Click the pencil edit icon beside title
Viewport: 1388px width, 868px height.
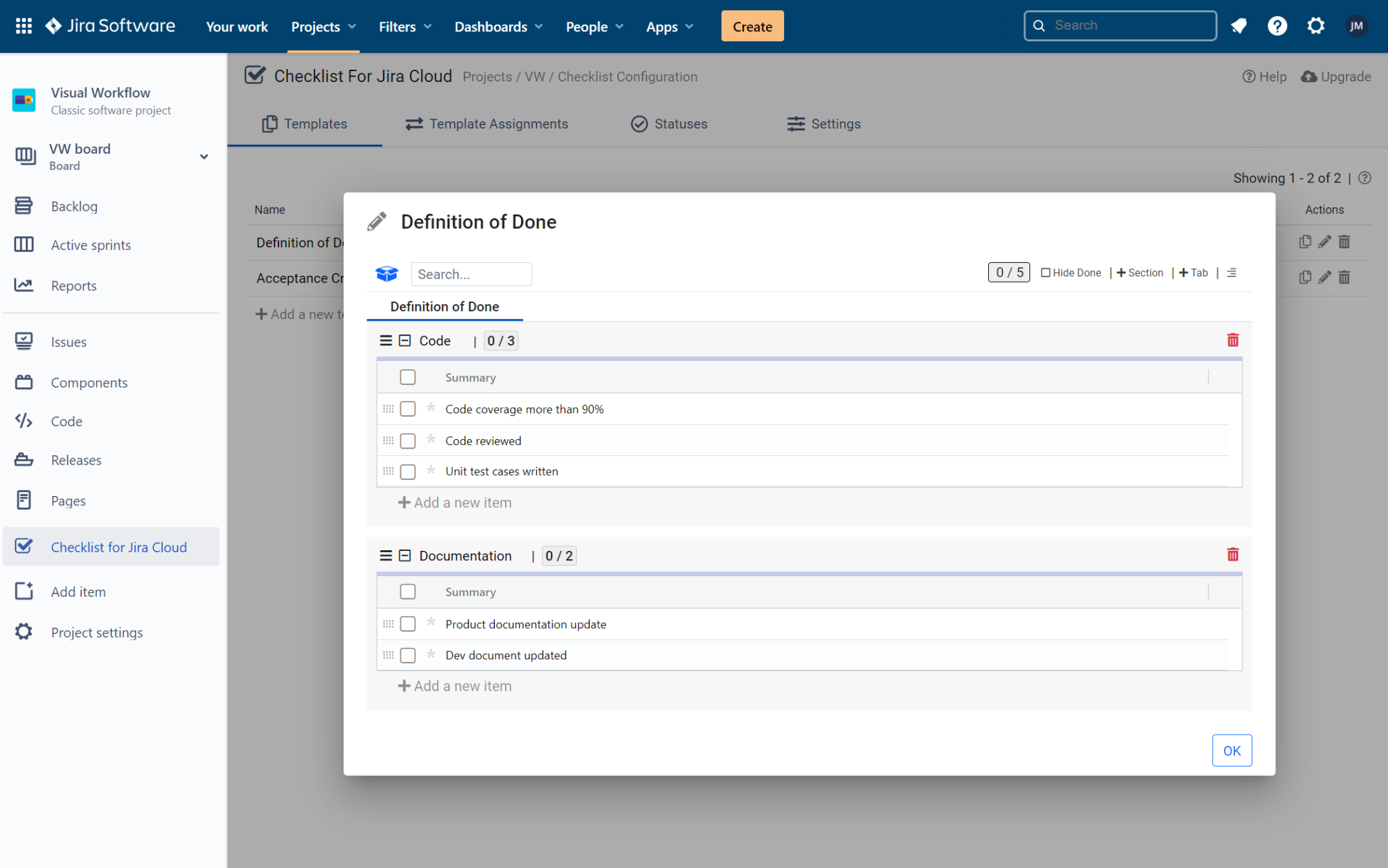tap(377, 222)
